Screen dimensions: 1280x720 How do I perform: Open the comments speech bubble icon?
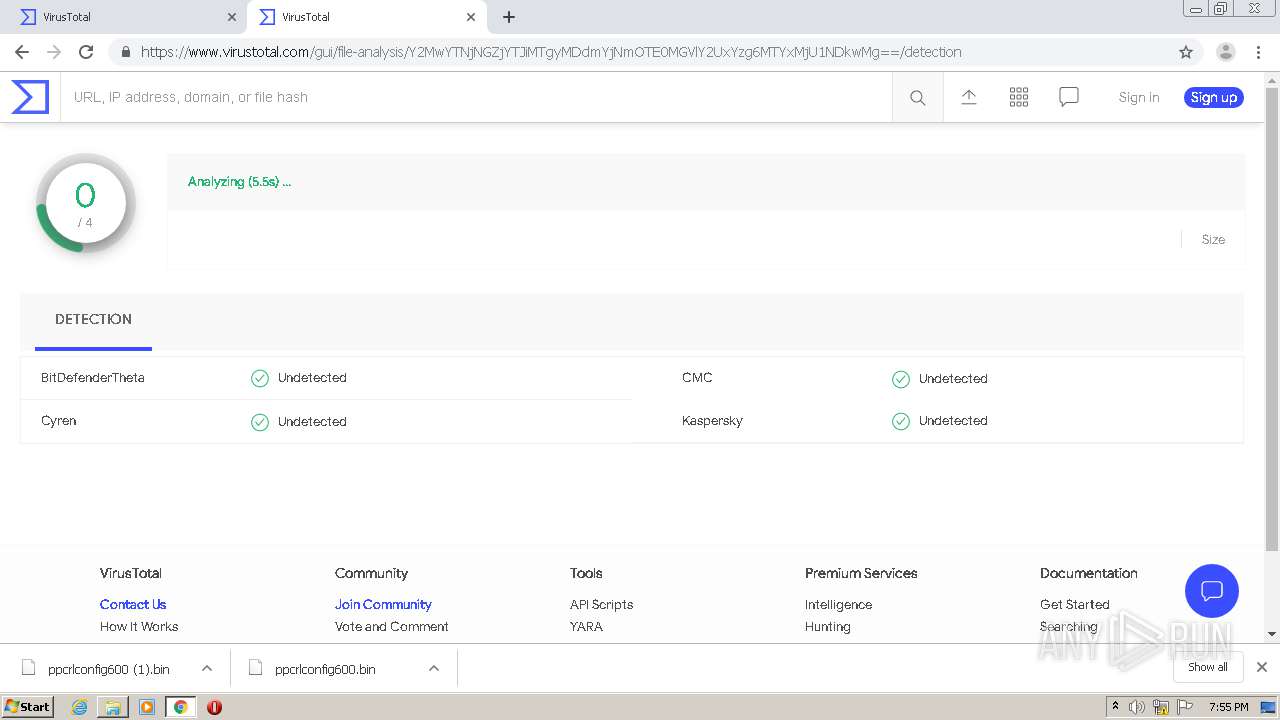pyautogui.click(x=1068, y=97)
